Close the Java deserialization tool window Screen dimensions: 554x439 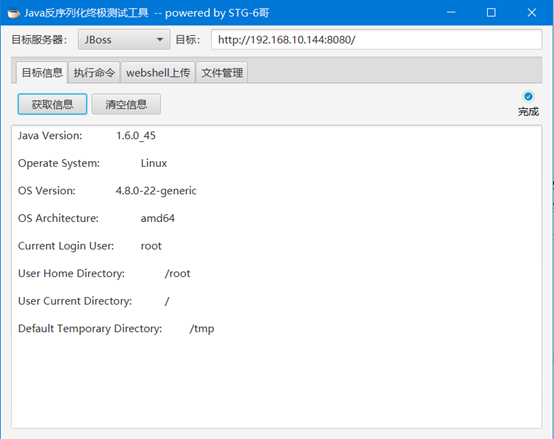click(x=532, y=13)
